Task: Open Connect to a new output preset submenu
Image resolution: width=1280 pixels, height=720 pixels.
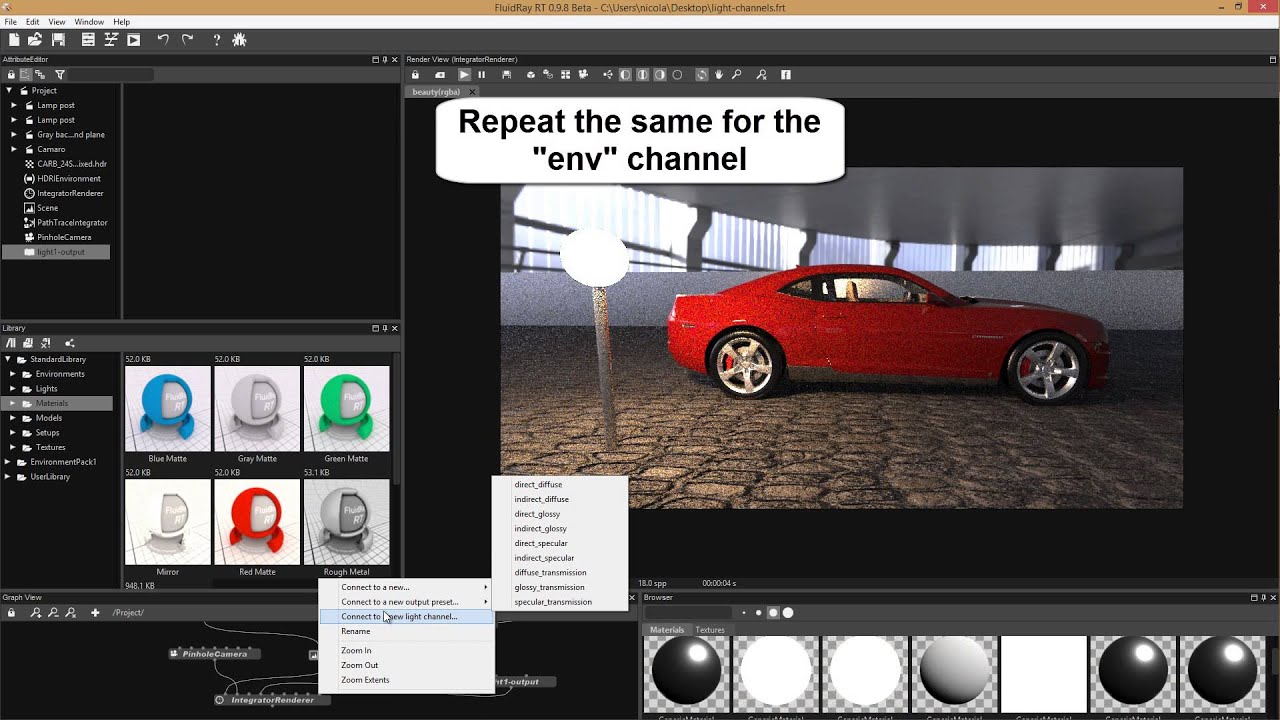Action: (x=406, y=602)
